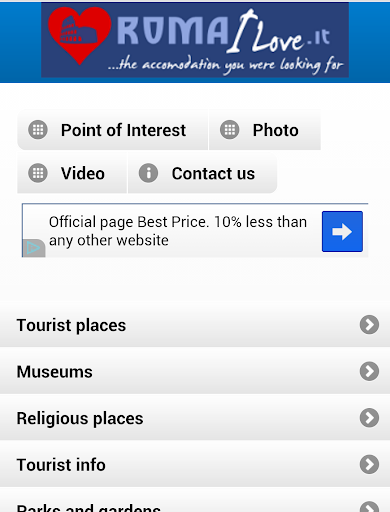The width and height of the screenshot is (390, 512).
Task: Click the Roma I Love.it banner
Action: tap(195, 40)
